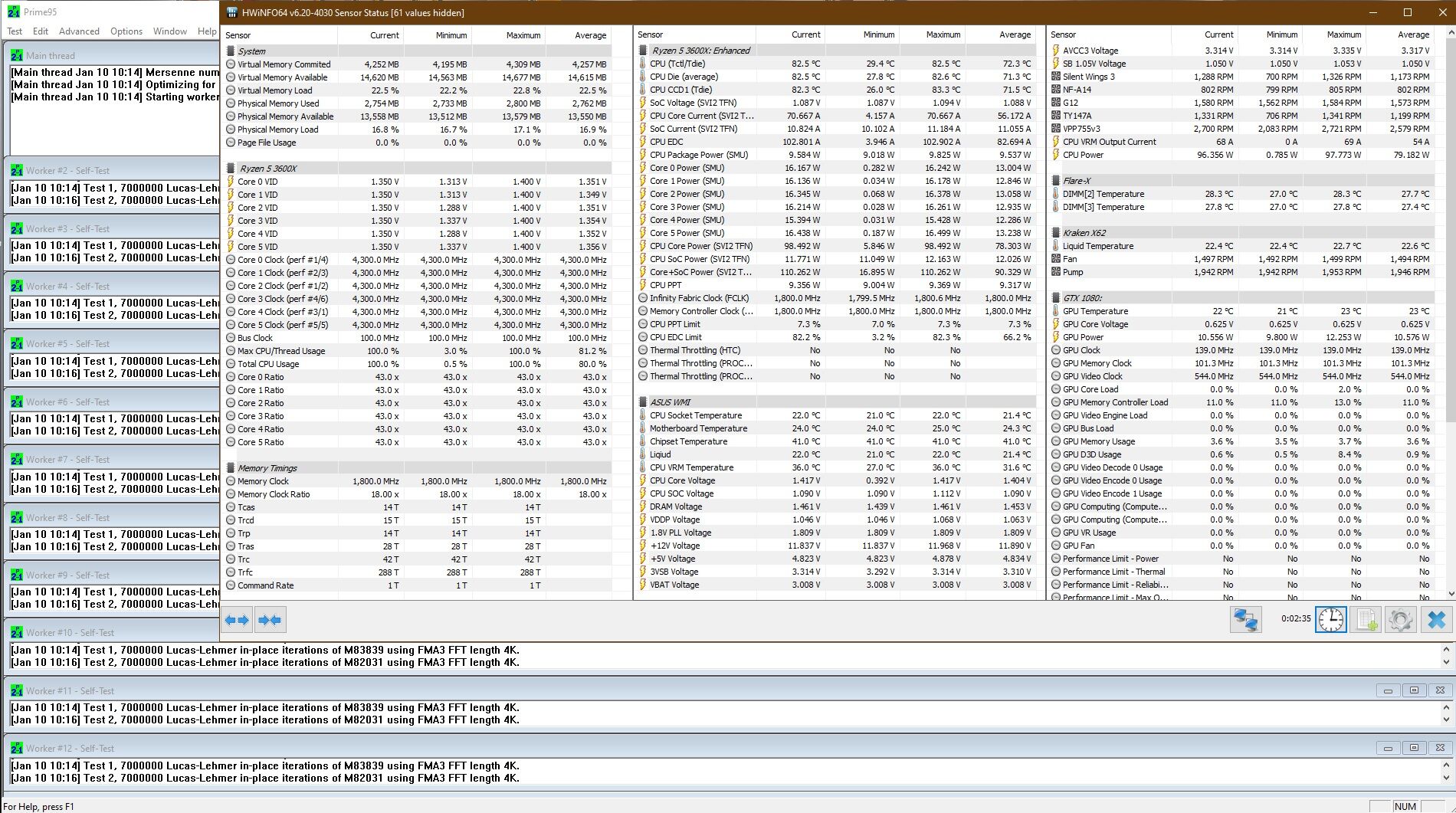Click the scroll-up arrow in Worker #12 log
Image resolution: width=1456 pixels, height=813 pixels.
[1446, 765]
